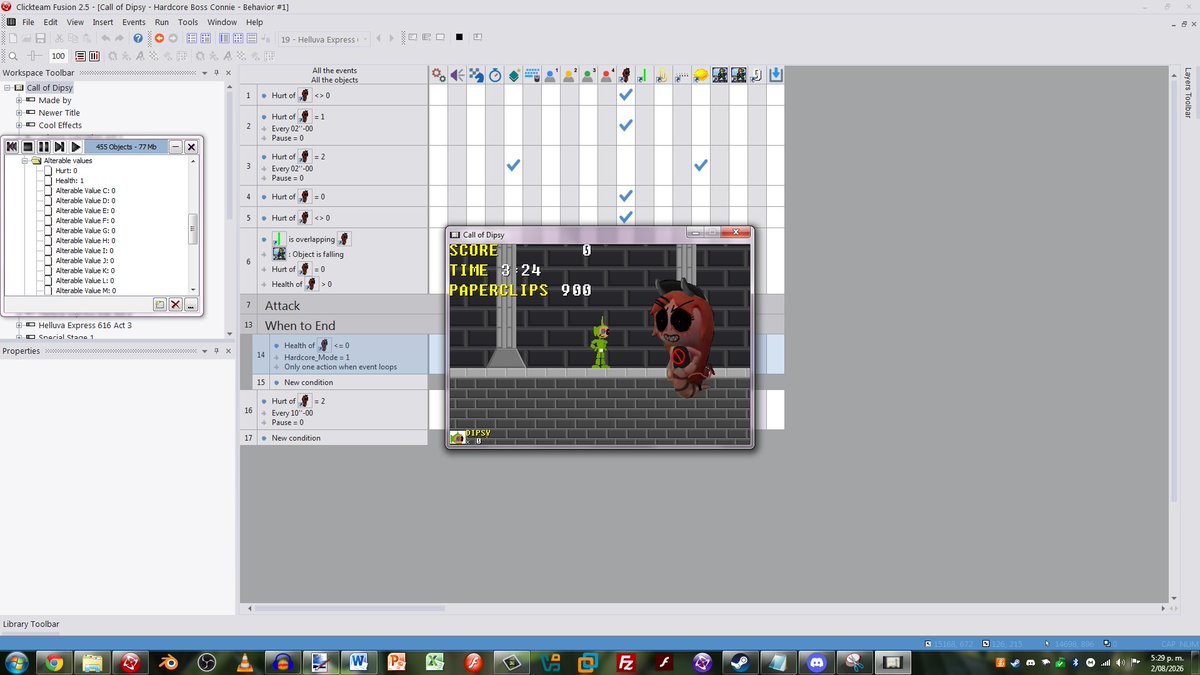Click the Player 1 column icon
The height and width of the screenshot is (675, 1200).
tap(550, 75)
